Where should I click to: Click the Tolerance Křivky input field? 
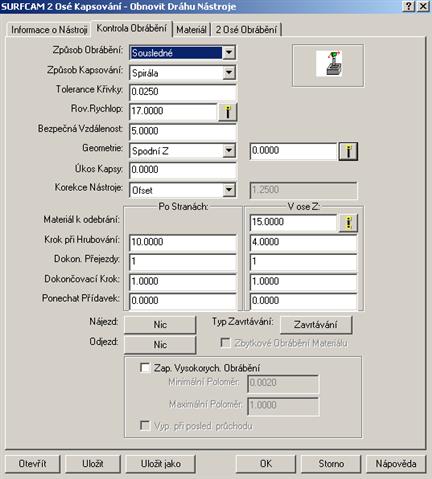click(183, 92)
